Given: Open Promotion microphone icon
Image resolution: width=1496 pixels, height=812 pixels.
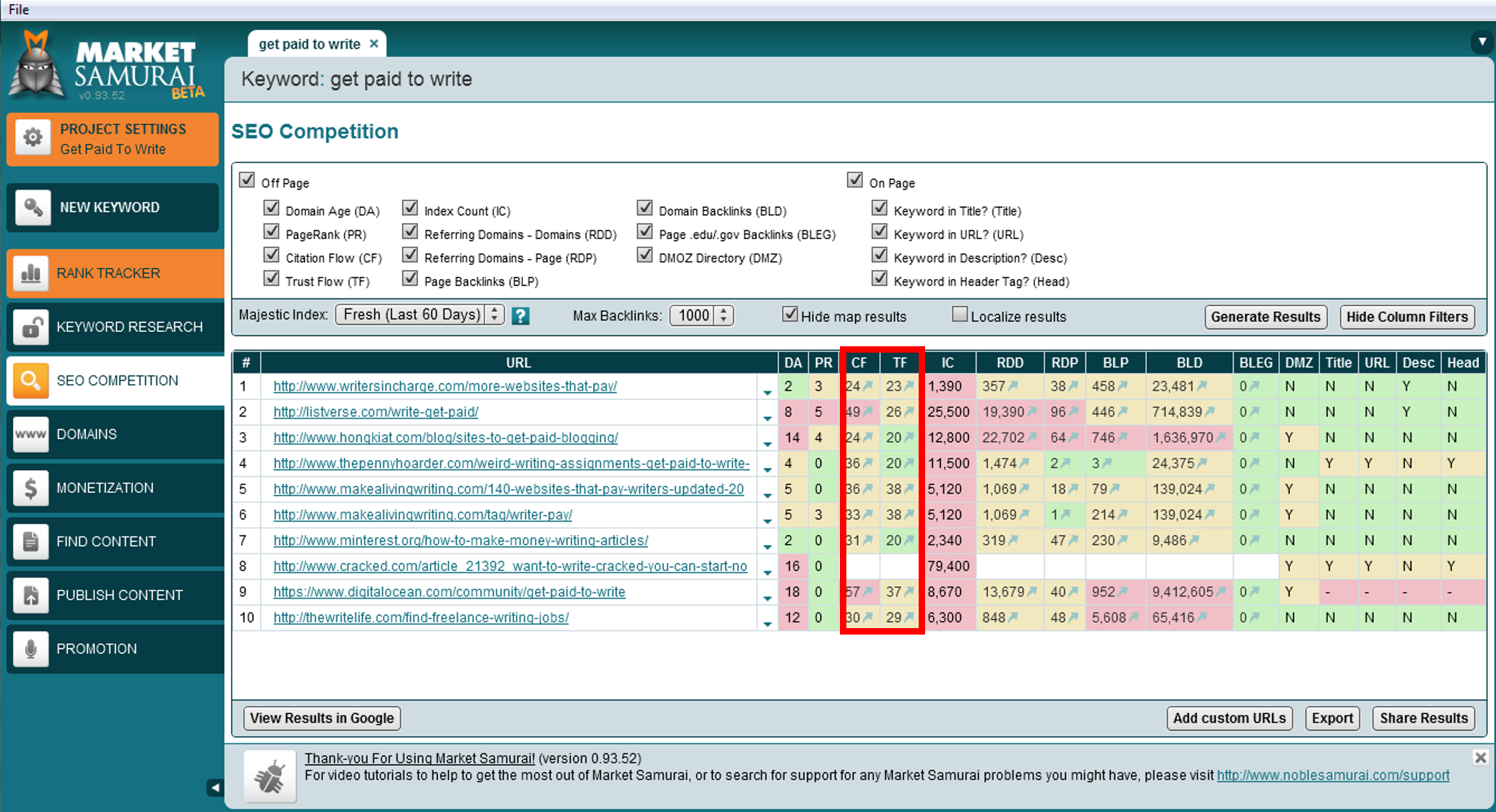Looking at the screenshot, I should 31,649.
